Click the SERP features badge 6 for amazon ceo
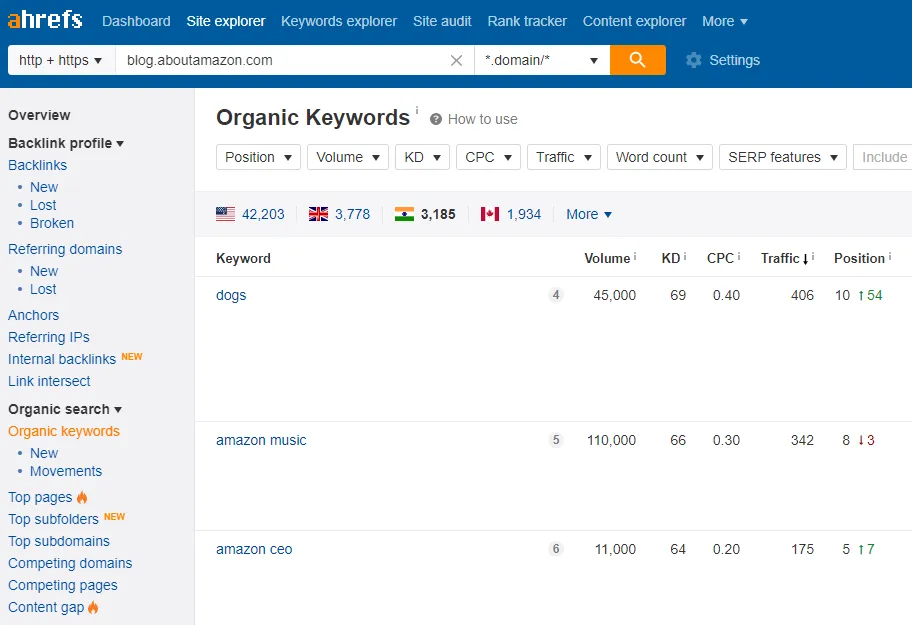 [x=556, y=549]
